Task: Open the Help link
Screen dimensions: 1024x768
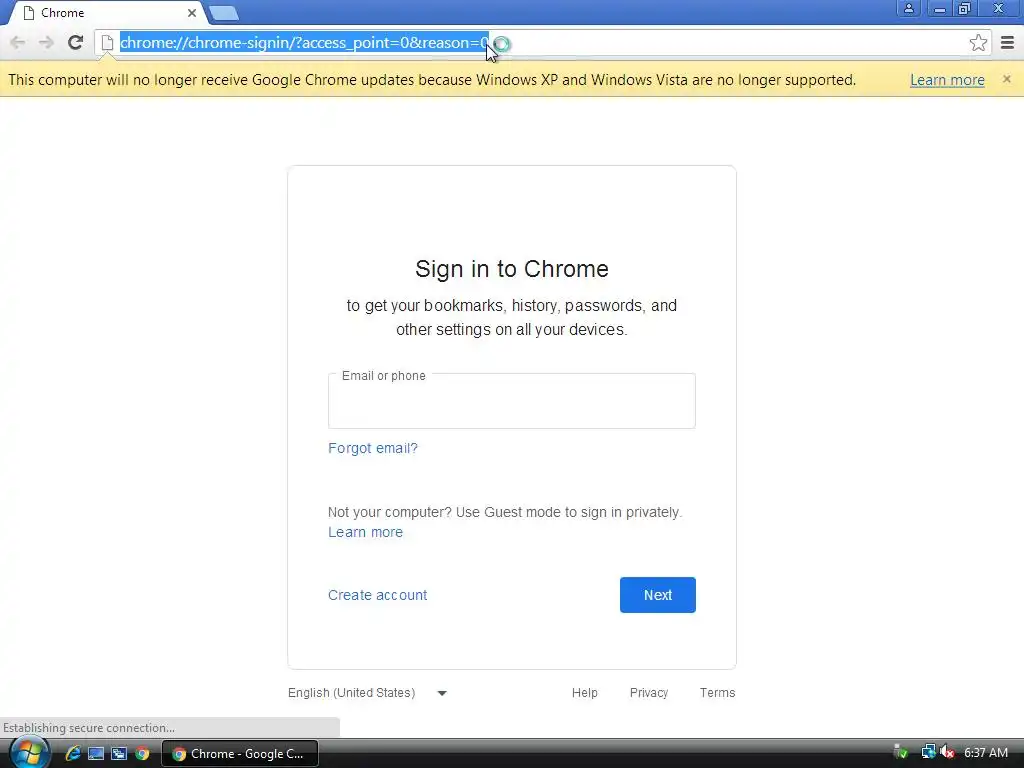Action: (x=584, y=693)
